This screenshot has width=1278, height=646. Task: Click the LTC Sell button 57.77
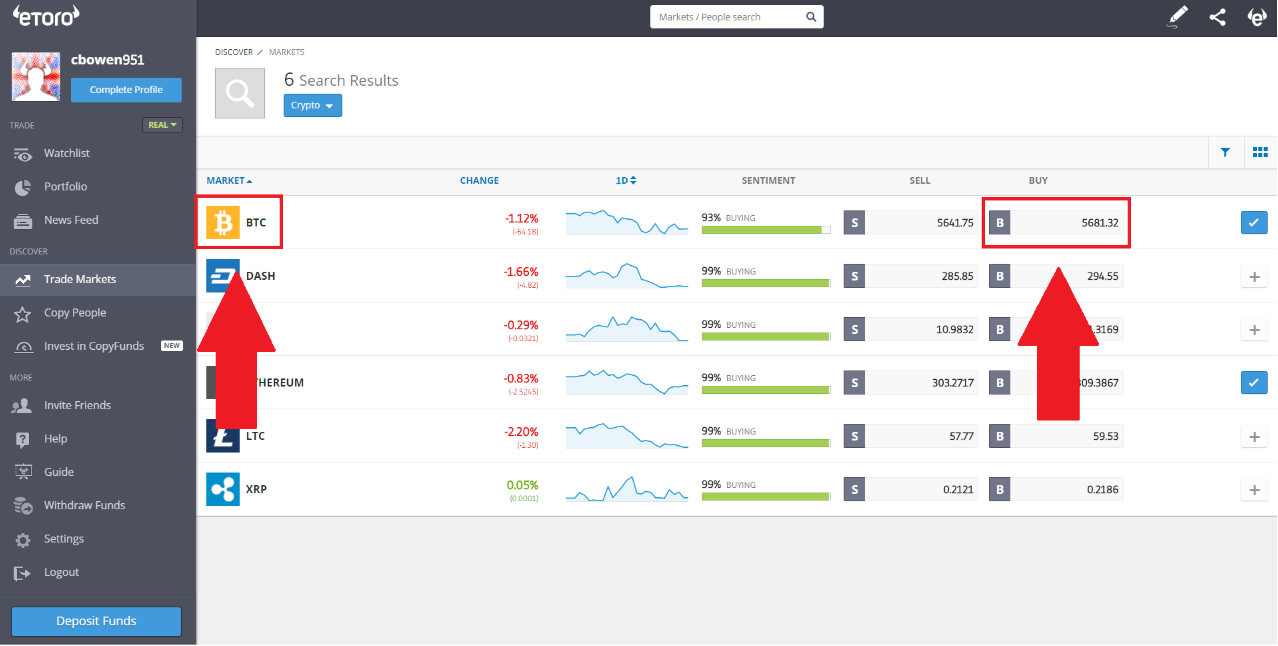[911, 436]
